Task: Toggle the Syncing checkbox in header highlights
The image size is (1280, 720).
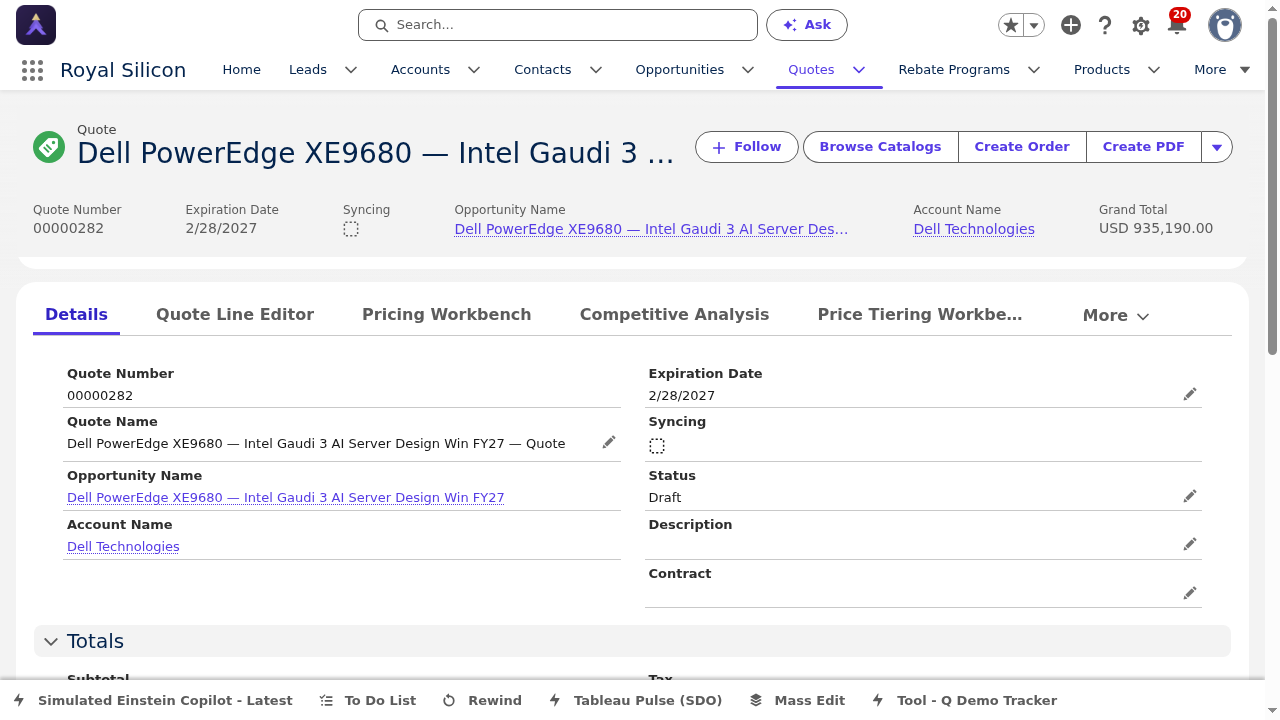Action: coord(351,229)
